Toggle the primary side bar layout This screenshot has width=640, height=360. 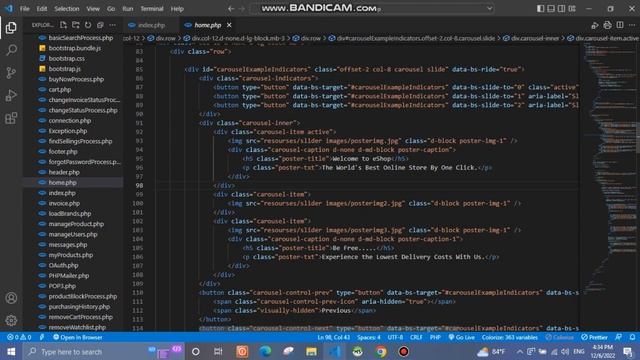pyautogui.click(x=540, y=9)
